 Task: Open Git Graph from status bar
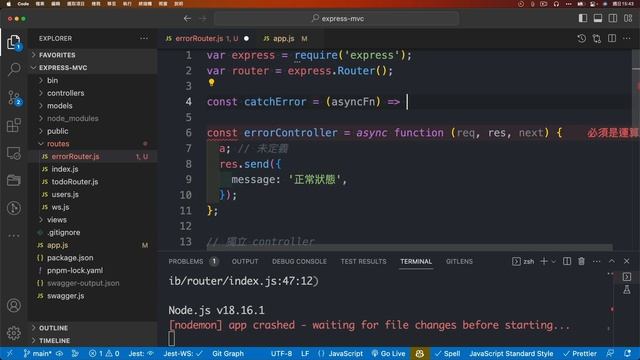tap(228, 353)
